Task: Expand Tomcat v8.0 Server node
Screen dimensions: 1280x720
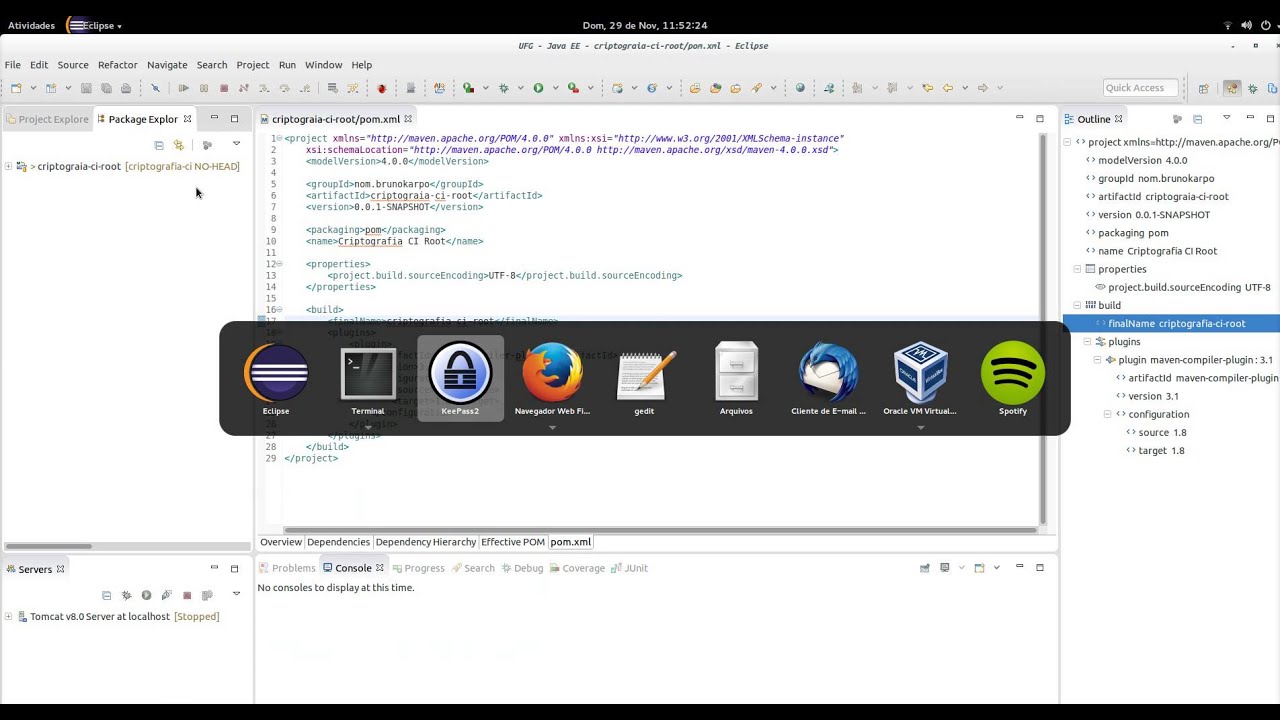Action: [8, 616]
